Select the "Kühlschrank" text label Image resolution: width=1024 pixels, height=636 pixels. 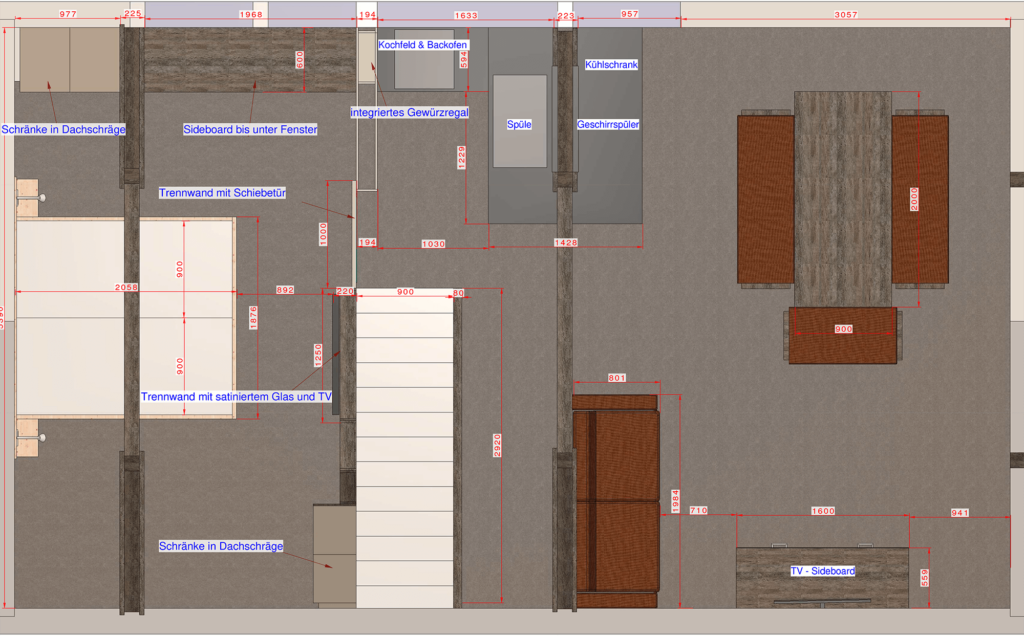tap(611, 65)
